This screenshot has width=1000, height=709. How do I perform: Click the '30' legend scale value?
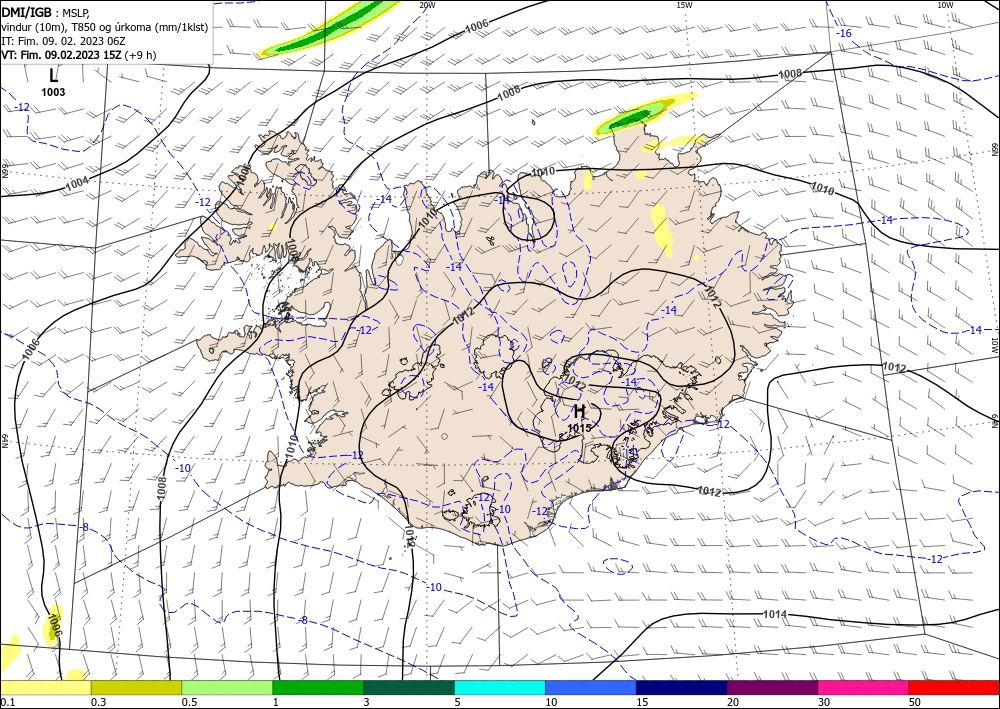pyautogui.click(x=824, y=702)
